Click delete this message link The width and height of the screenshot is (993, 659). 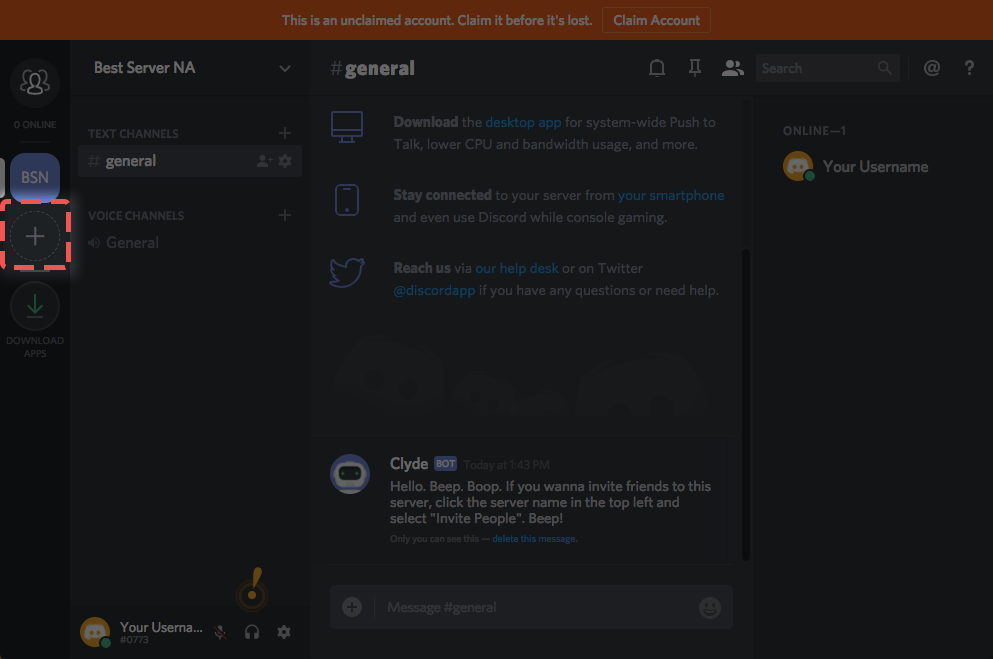click(x=534, y=539)
